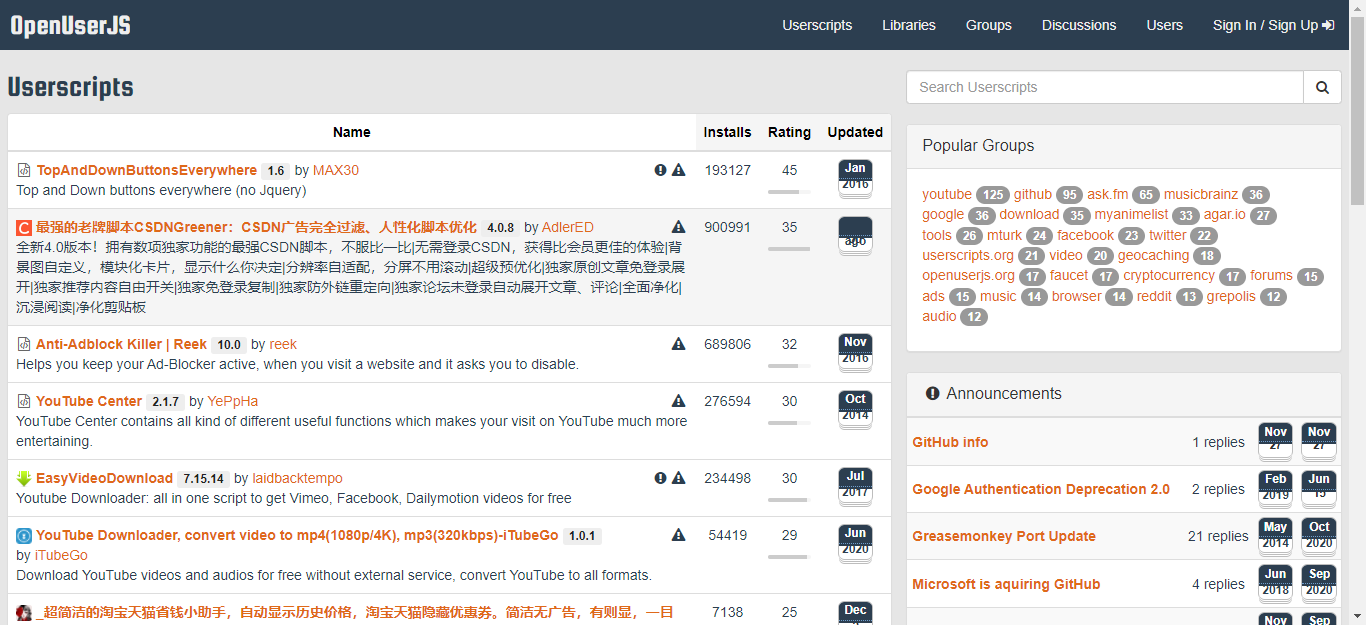Click warning triangle in YouTube Center row
Image resolution: width=1366 pixels, height=625 pixels.
pos(679,401)
